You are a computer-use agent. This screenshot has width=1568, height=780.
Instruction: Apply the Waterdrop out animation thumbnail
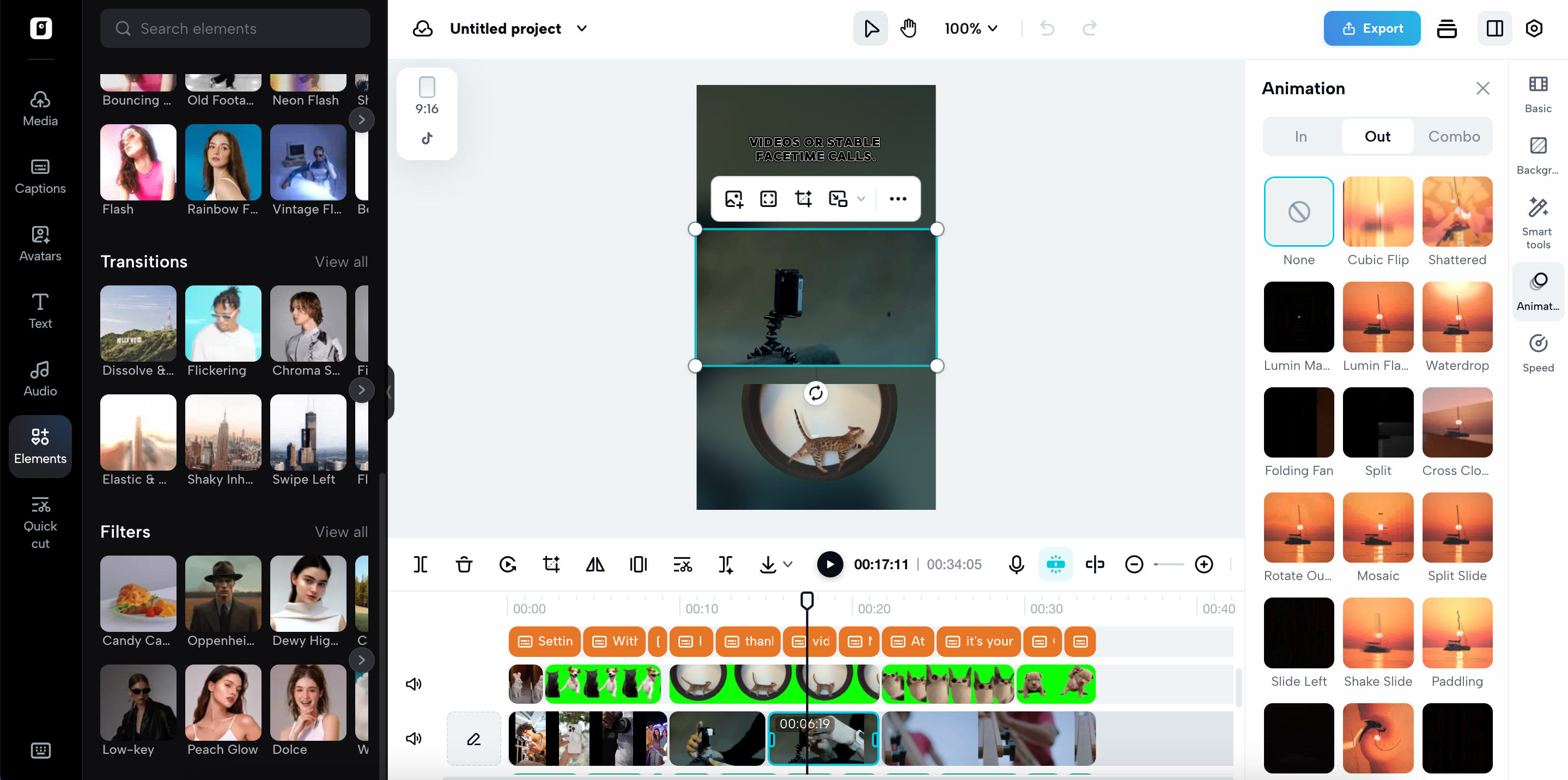1457,317
